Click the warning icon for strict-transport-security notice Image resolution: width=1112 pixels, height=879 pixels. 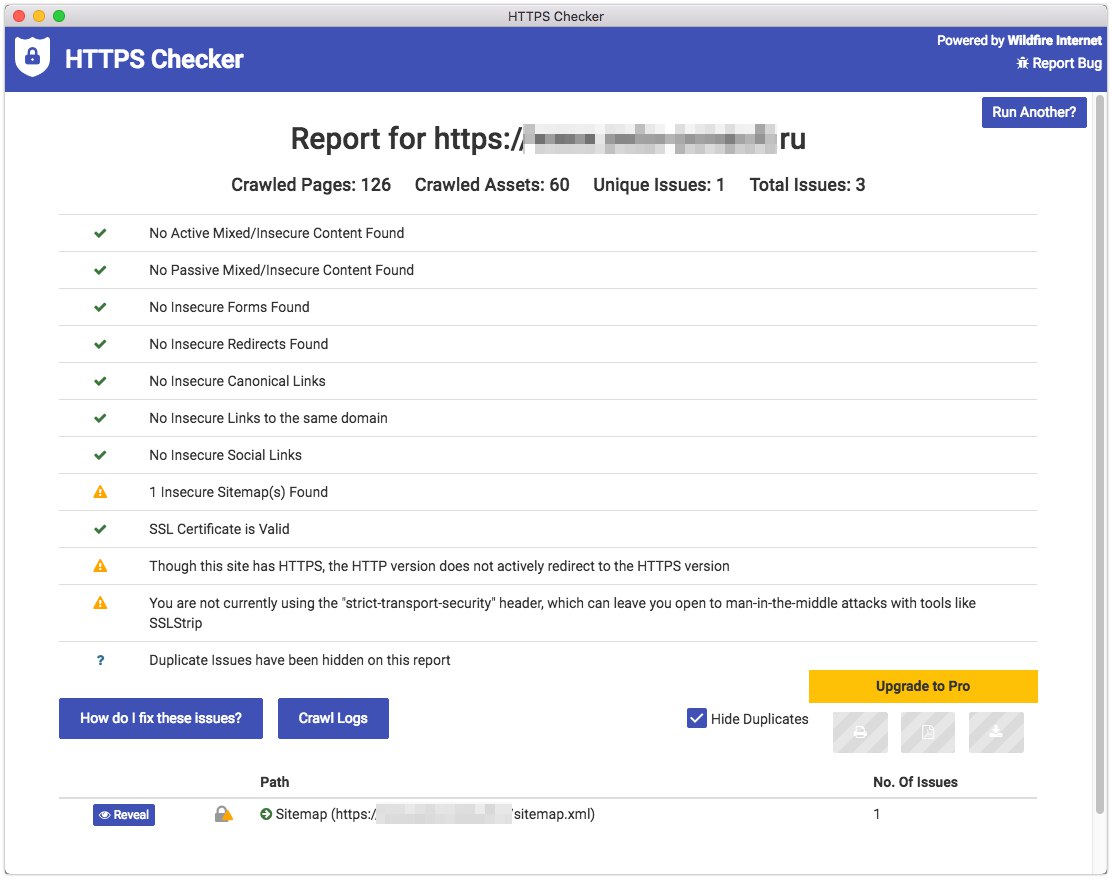pyautogui.click(x=101, y=602)
